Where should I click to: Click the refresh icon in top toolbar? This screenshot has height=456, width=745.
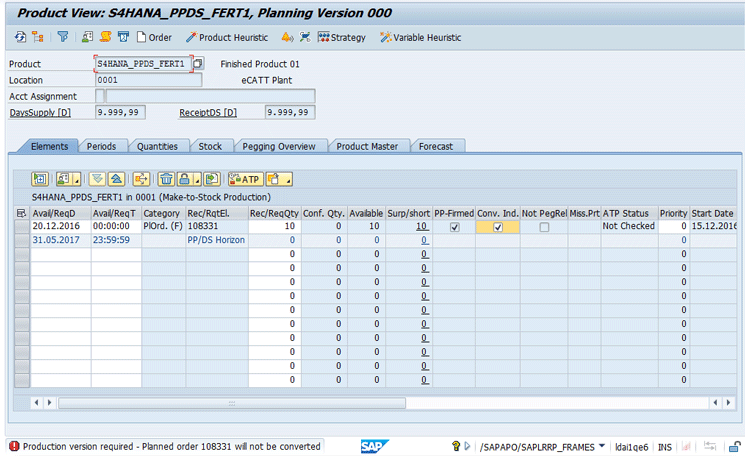tap(20, 37)
